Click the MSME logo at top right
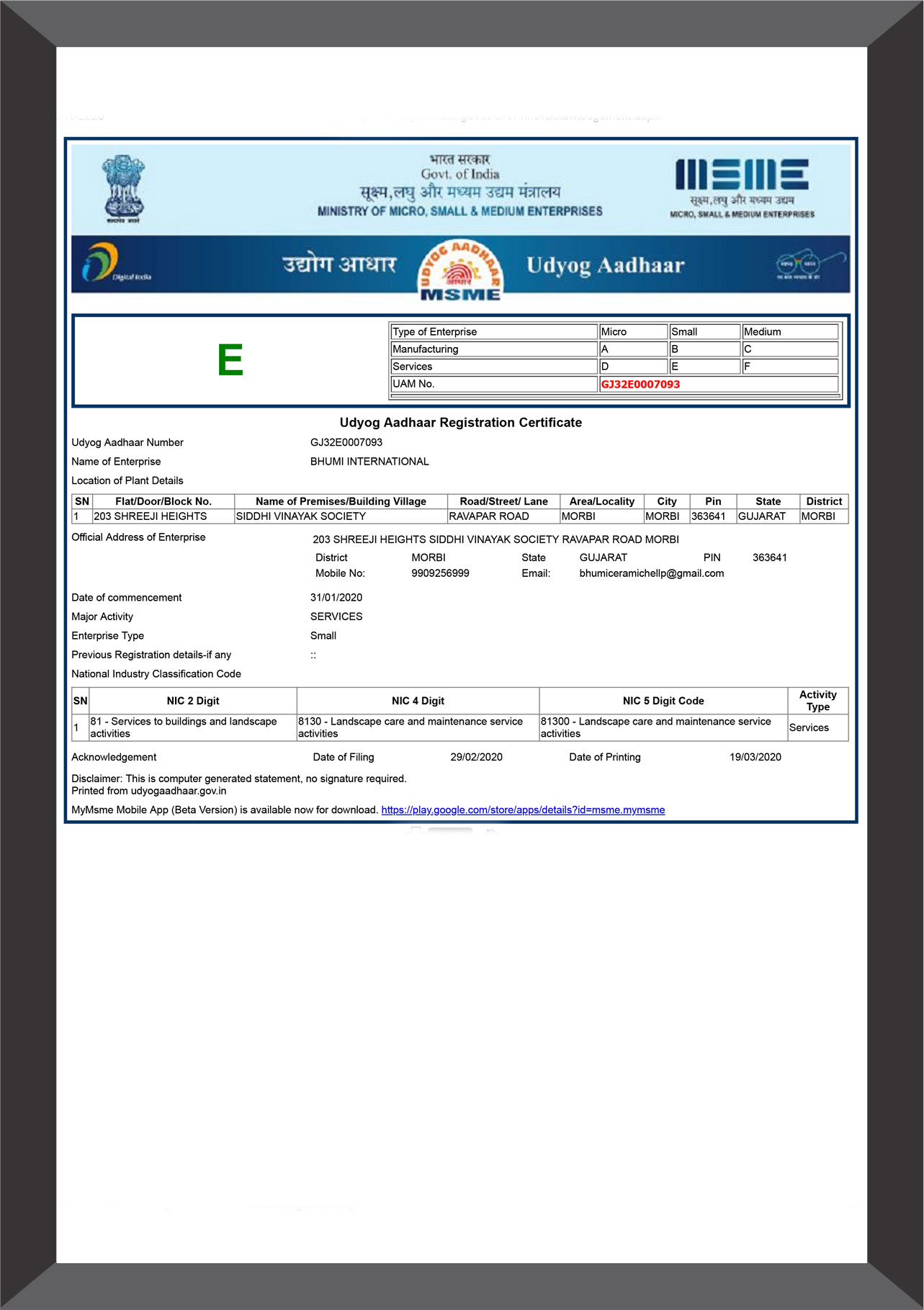The width and height of the screenshot is (924, 1310). coord(742,187)
